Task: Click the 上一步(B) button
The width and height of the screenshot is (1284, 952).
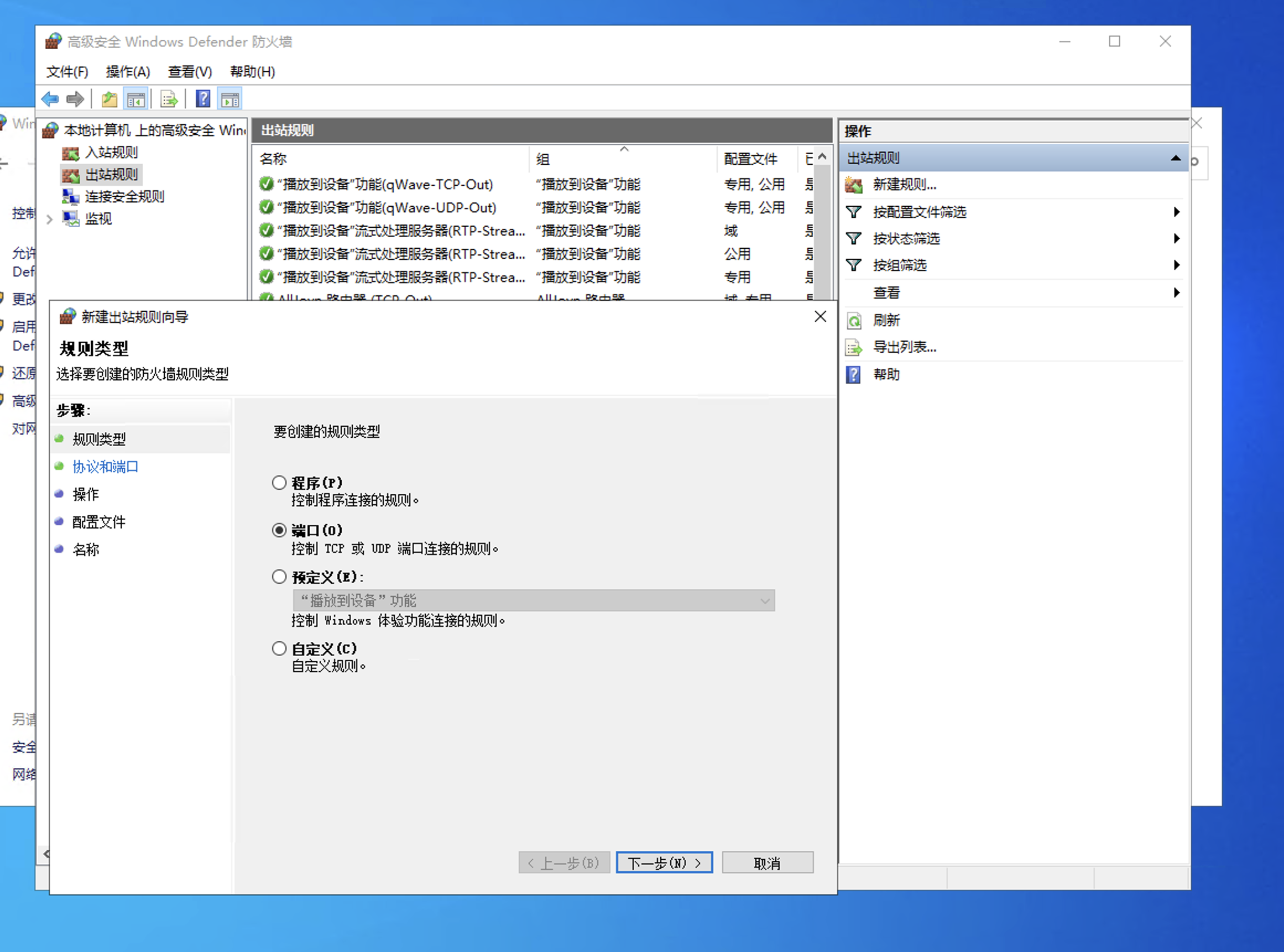Action: [564, 862]
